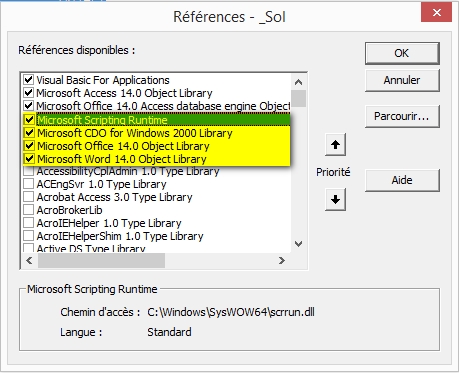Image resolution: width=459 pixels, height=373 pixels.
Task: Click the list's scroll up arrow
Action: point(299,82)
